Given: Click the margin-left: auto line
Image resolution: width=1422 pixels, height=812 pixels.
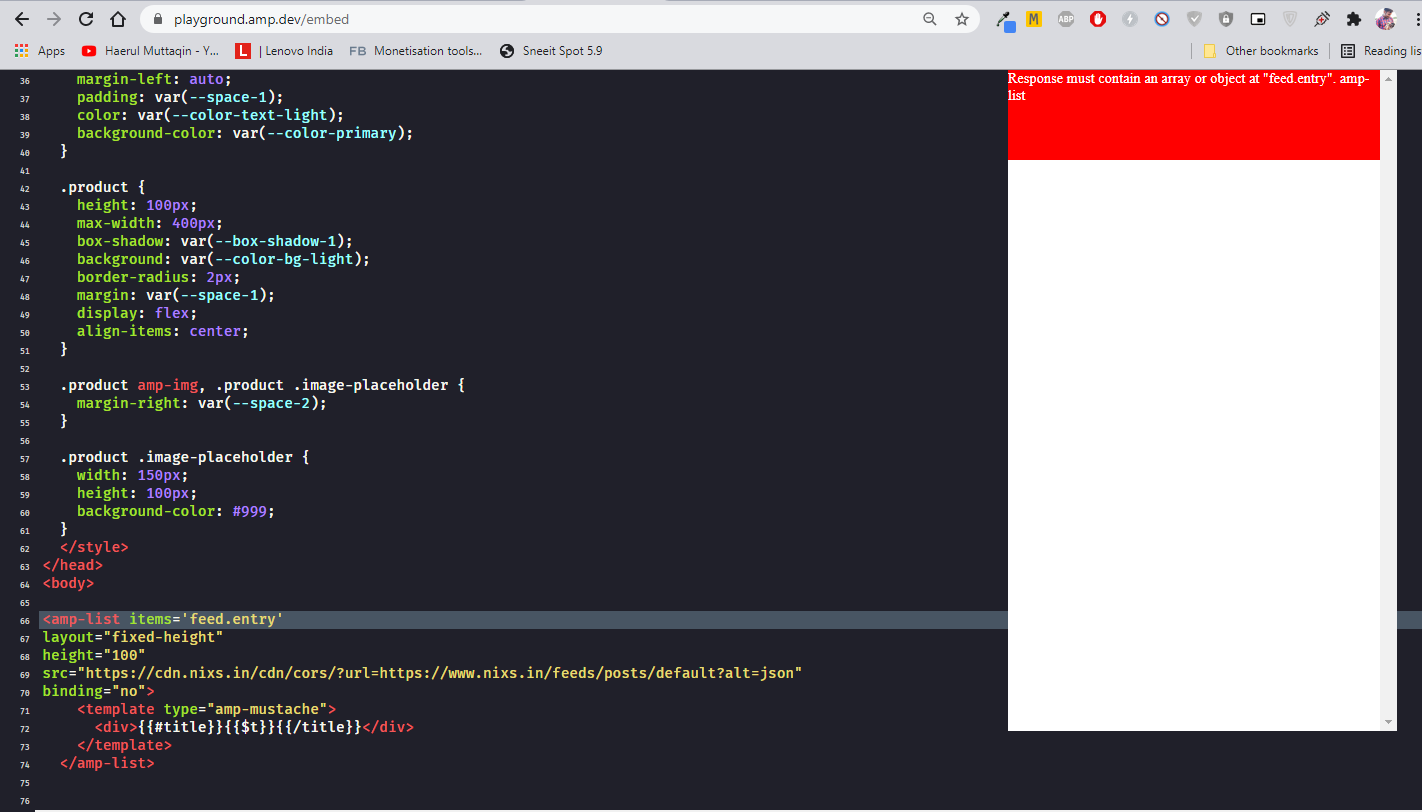Looking at the screenshot, I should coord(154,79).
